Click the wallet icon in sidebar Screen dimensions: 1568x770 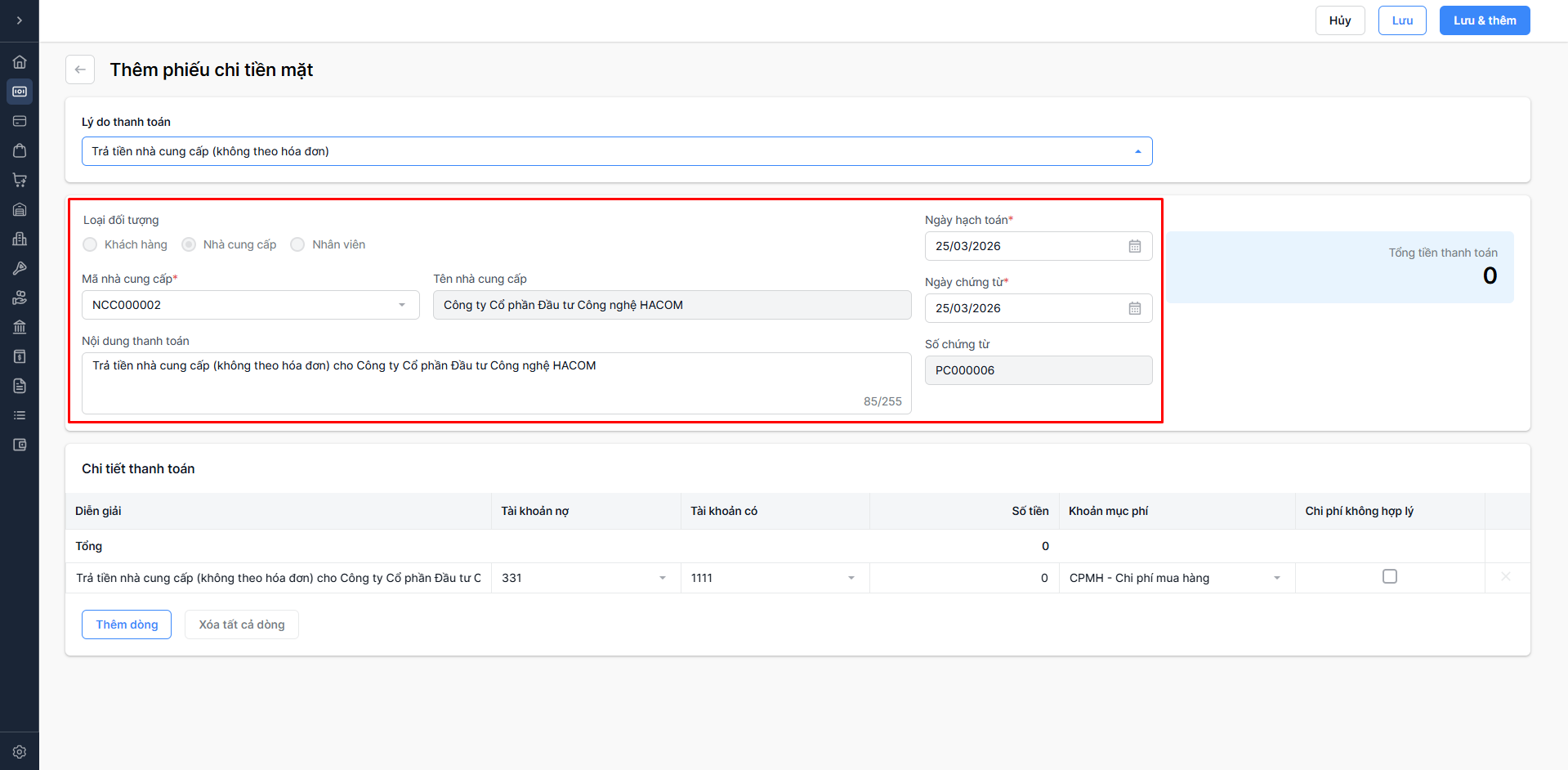20,445
